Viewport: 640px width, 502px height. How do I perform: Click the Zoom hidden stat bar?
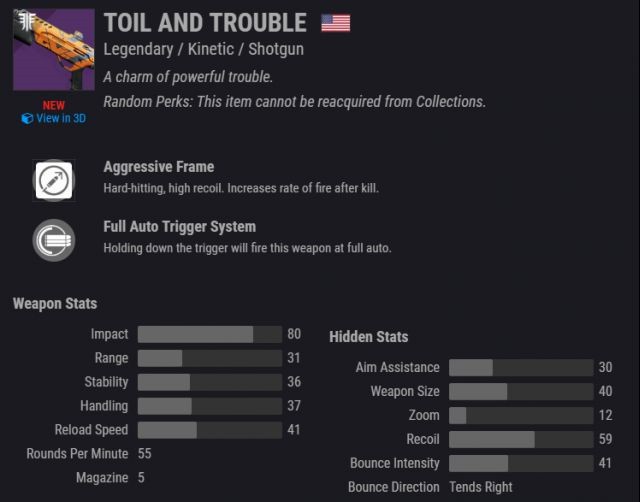521,415
